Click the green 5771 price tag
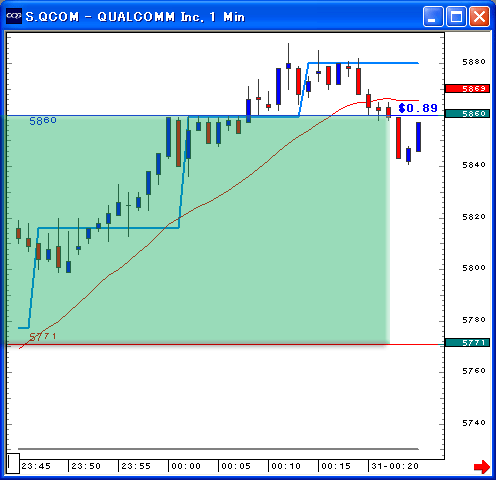Screen dimensions: 496x480 (467, 343)
